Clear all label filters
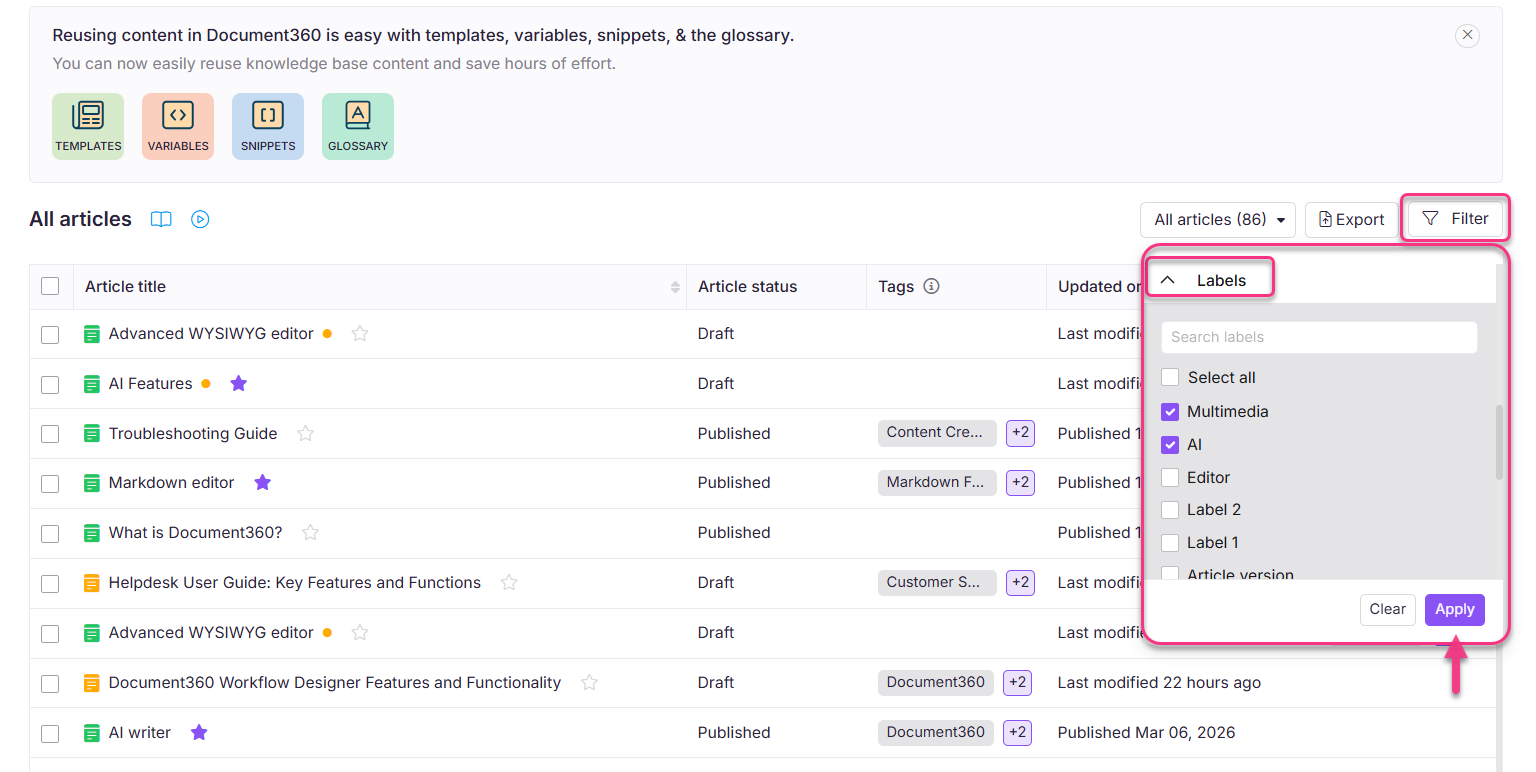Screen dimensions: 1536x772 [x=1387, y=609]
